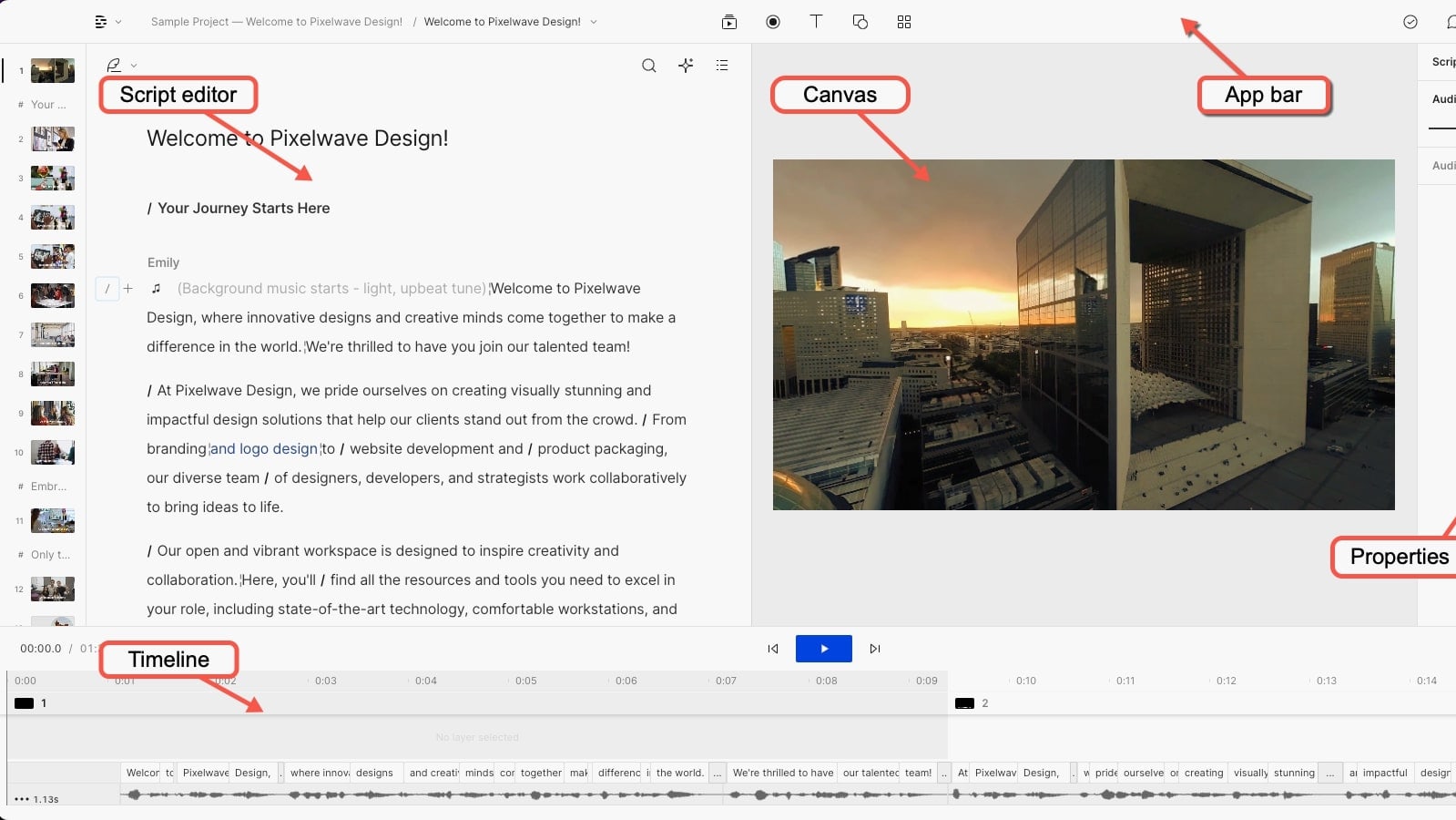Screen dimensions: 1456x820
Task: Open the three-dots menu beside 1.13s
Action: [22, 799]
